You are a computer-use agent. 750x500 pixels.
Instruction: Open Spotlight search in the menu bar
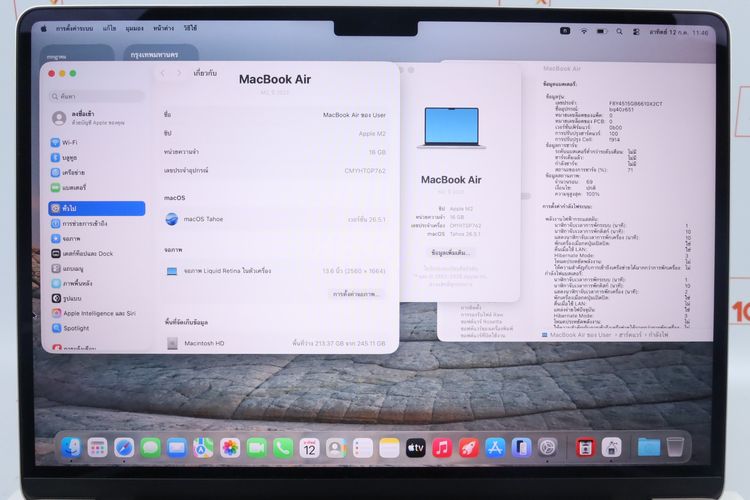coord(619,32)
